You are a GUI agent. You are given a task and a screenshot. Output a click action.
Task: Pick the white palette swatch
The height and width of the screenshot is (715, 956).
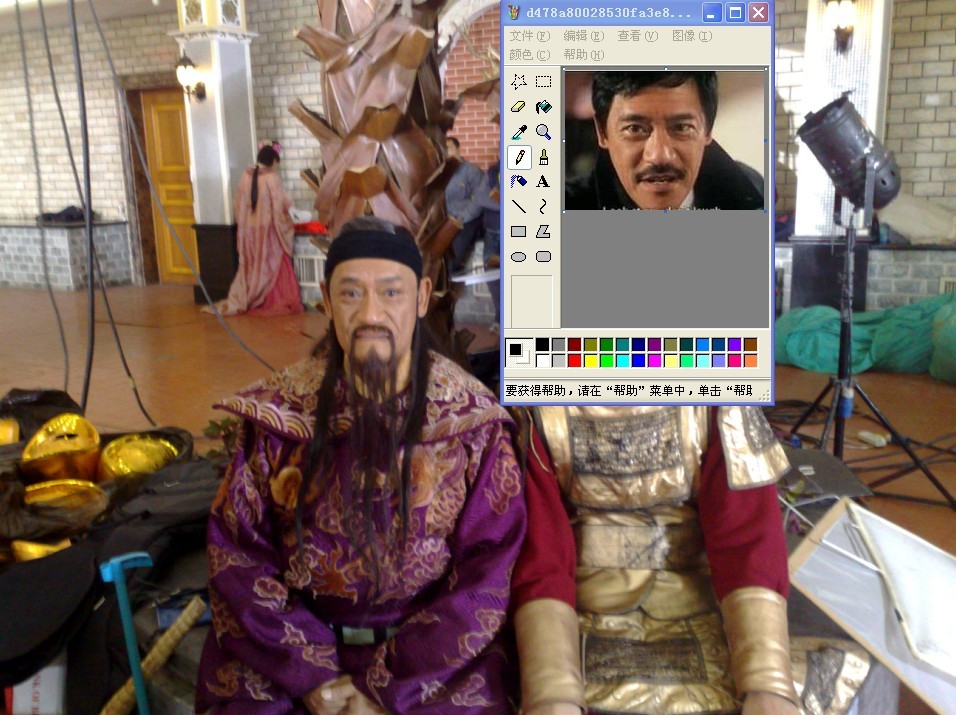tap(543, 361)
